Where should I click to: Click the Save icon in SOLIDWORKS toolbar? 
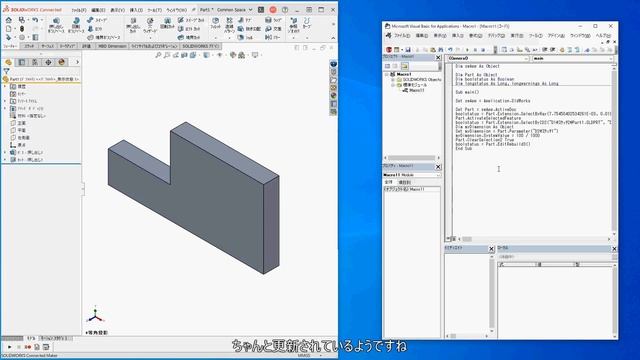pos(22,20)
